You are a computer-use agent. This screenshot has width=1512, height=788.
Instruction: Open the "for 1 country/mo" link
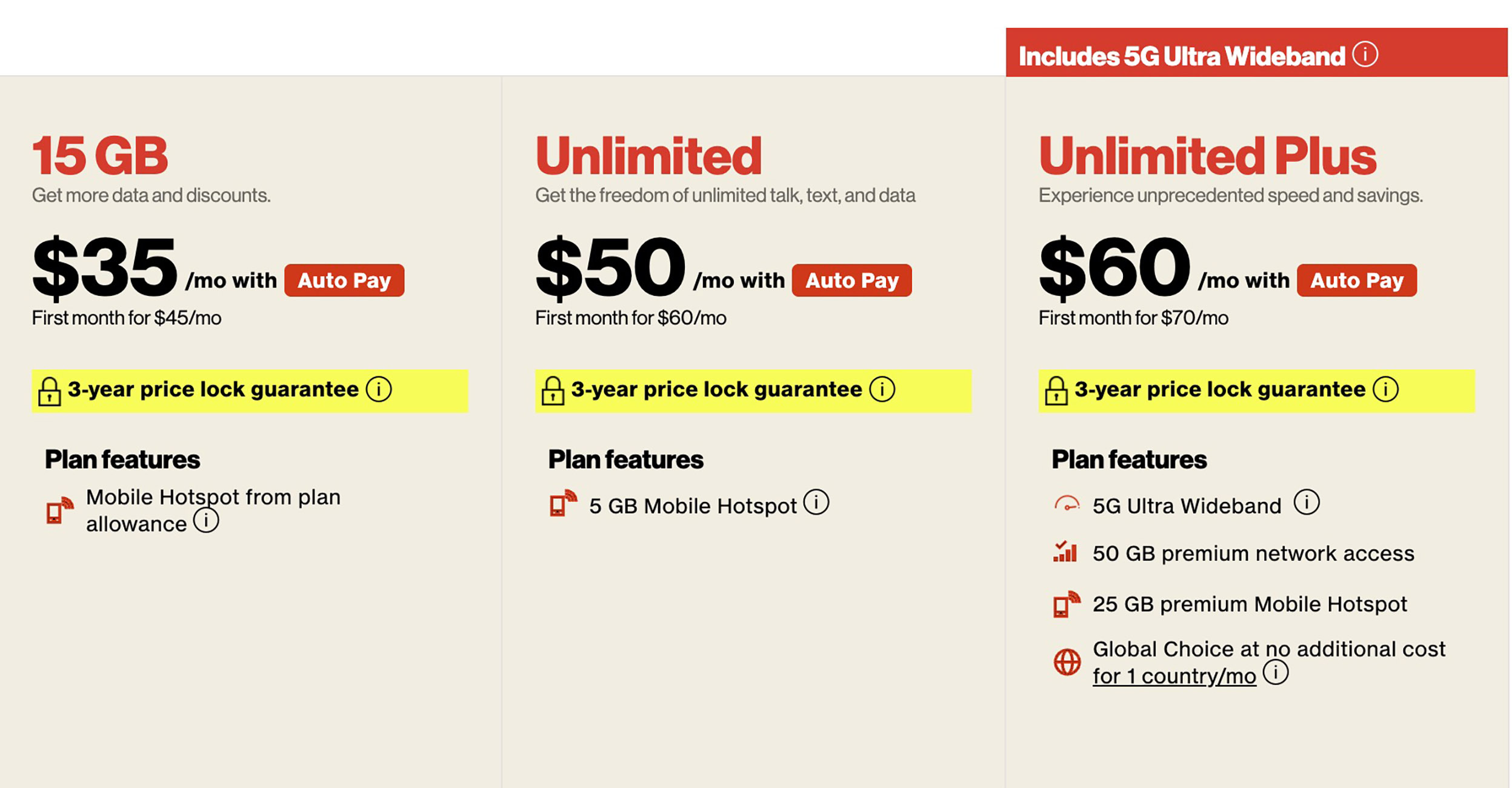[1174, 676]
